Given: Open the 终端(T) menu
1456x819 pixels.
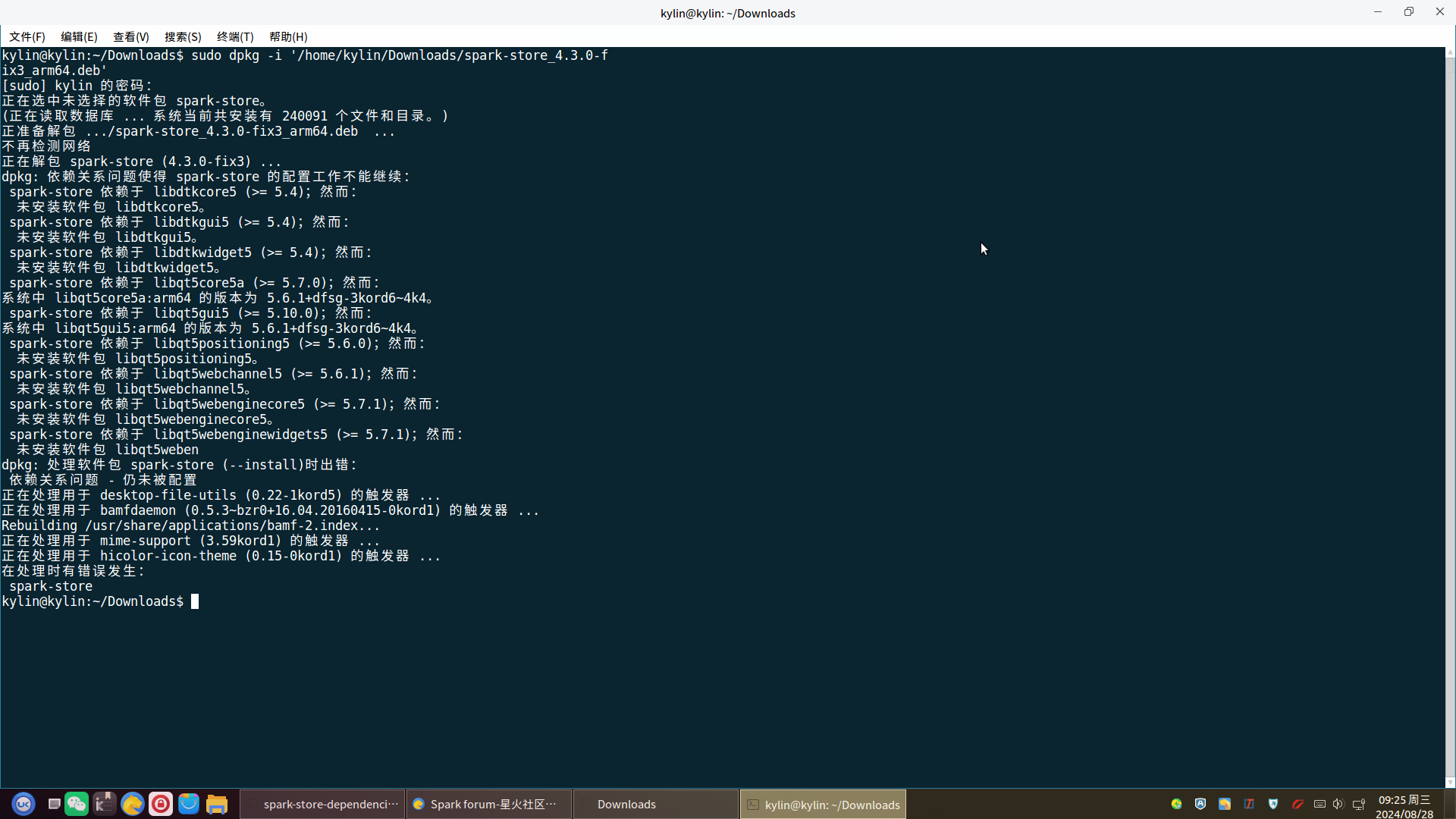Looking at the screenshot, I should click(235, 36).
